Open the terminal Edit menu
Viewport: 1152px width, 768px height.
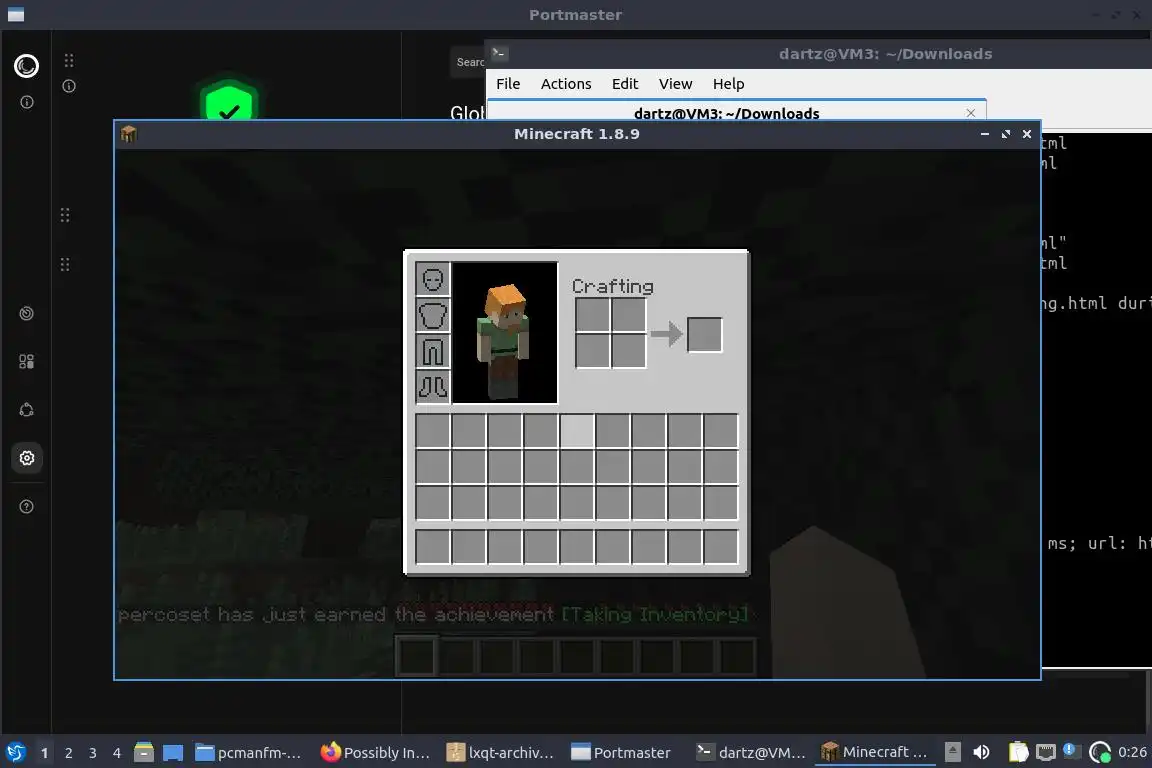tap(625, 84)
